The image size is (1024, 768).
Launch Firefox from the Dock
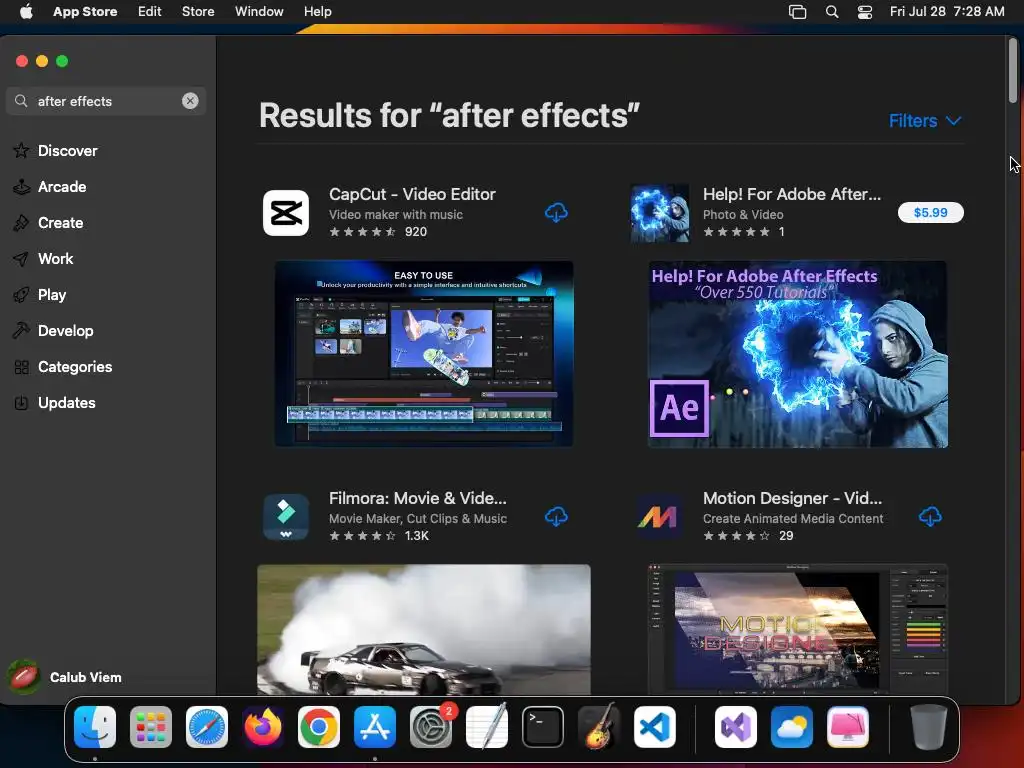(x=263, y=727)
